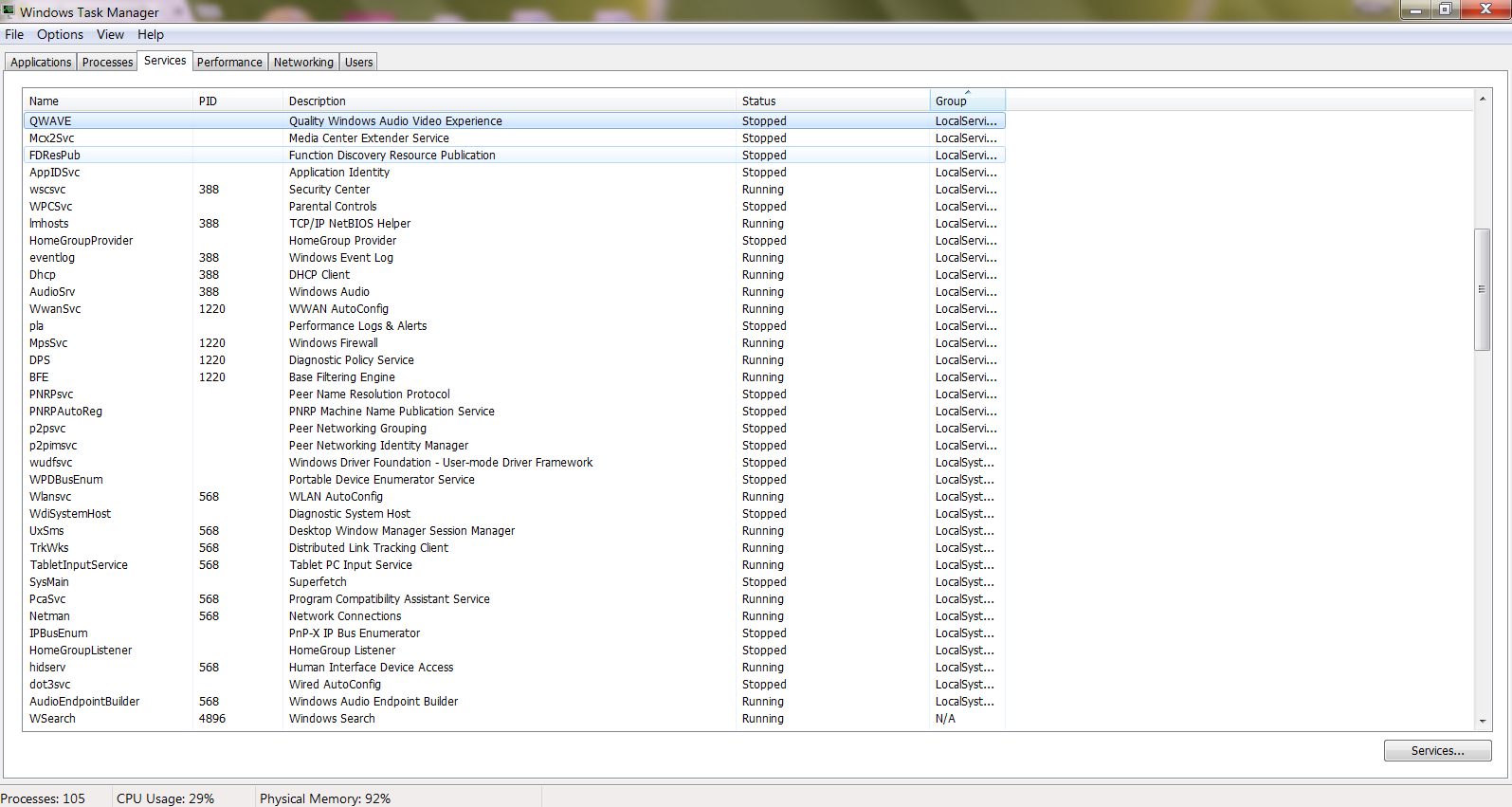Select the MpsSvc service
The width and height of the screenshot is (1512, 807).
[x=514, y=342]
